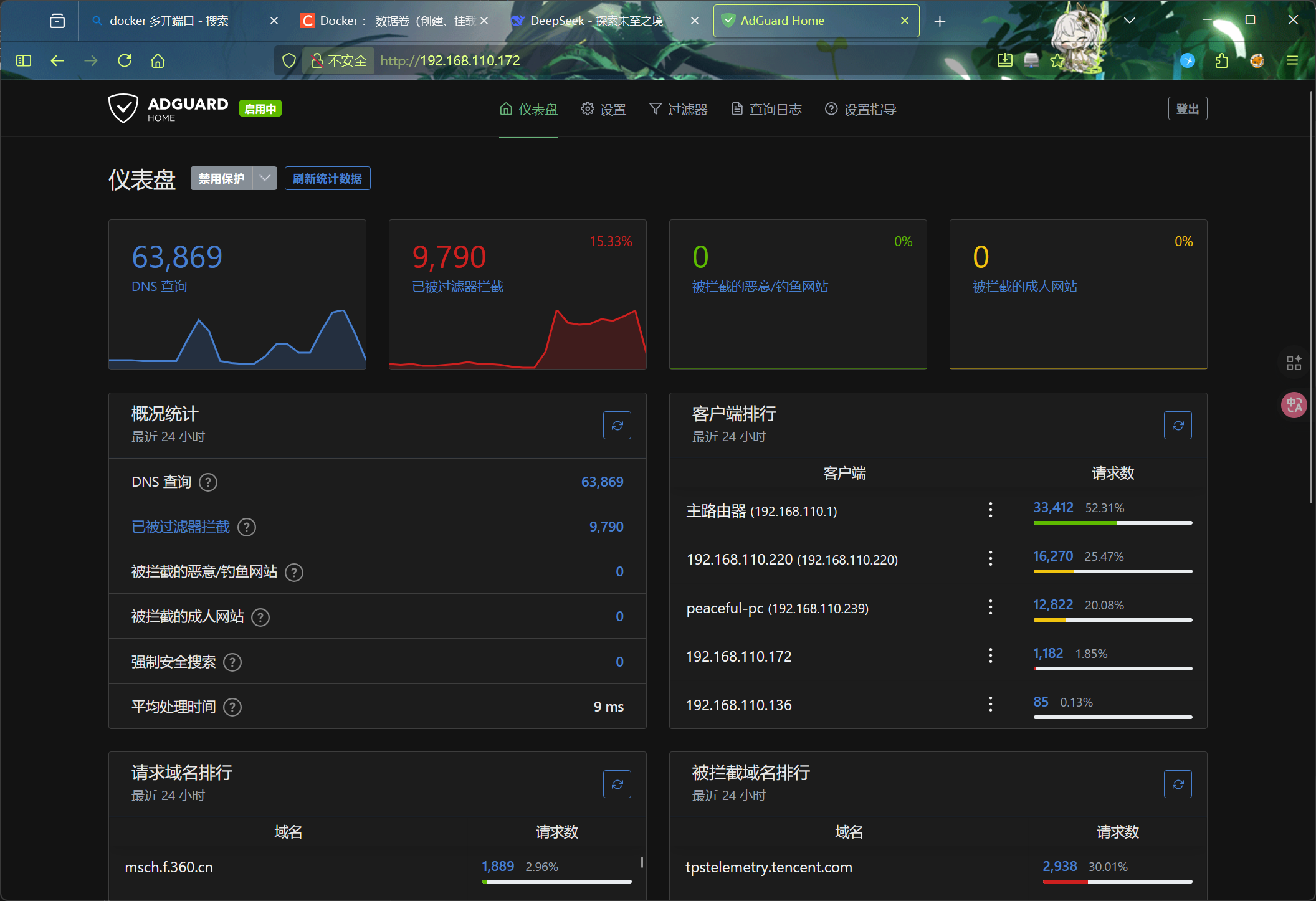
Task: Refresh the 被拦截域名排行 panel
Action: 1178,784
